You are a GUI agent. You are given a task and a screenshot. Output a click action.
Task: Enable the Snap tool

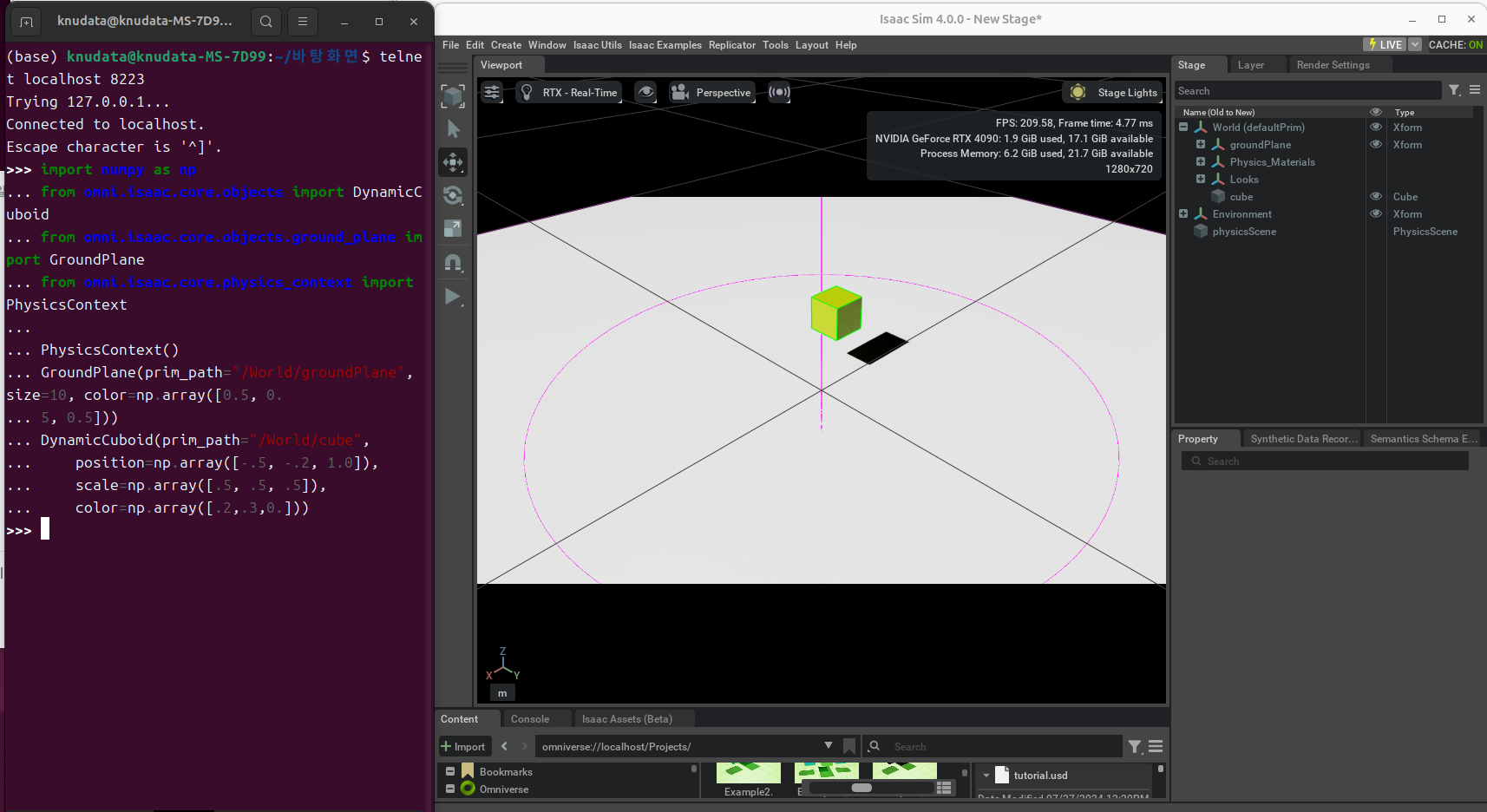[x=453, y=263]
